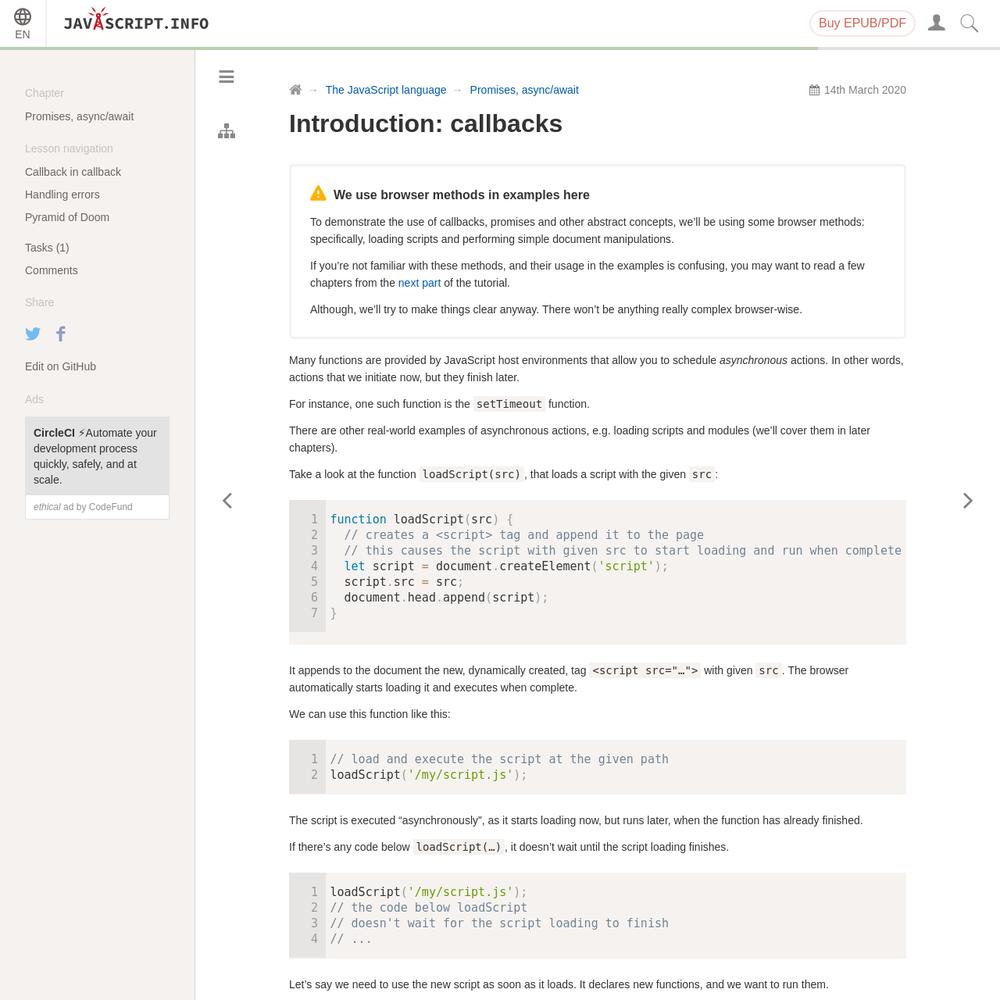Click 'ethical ad by CodeFund' link
The image size is (1000, 1000).
[83, 507]
